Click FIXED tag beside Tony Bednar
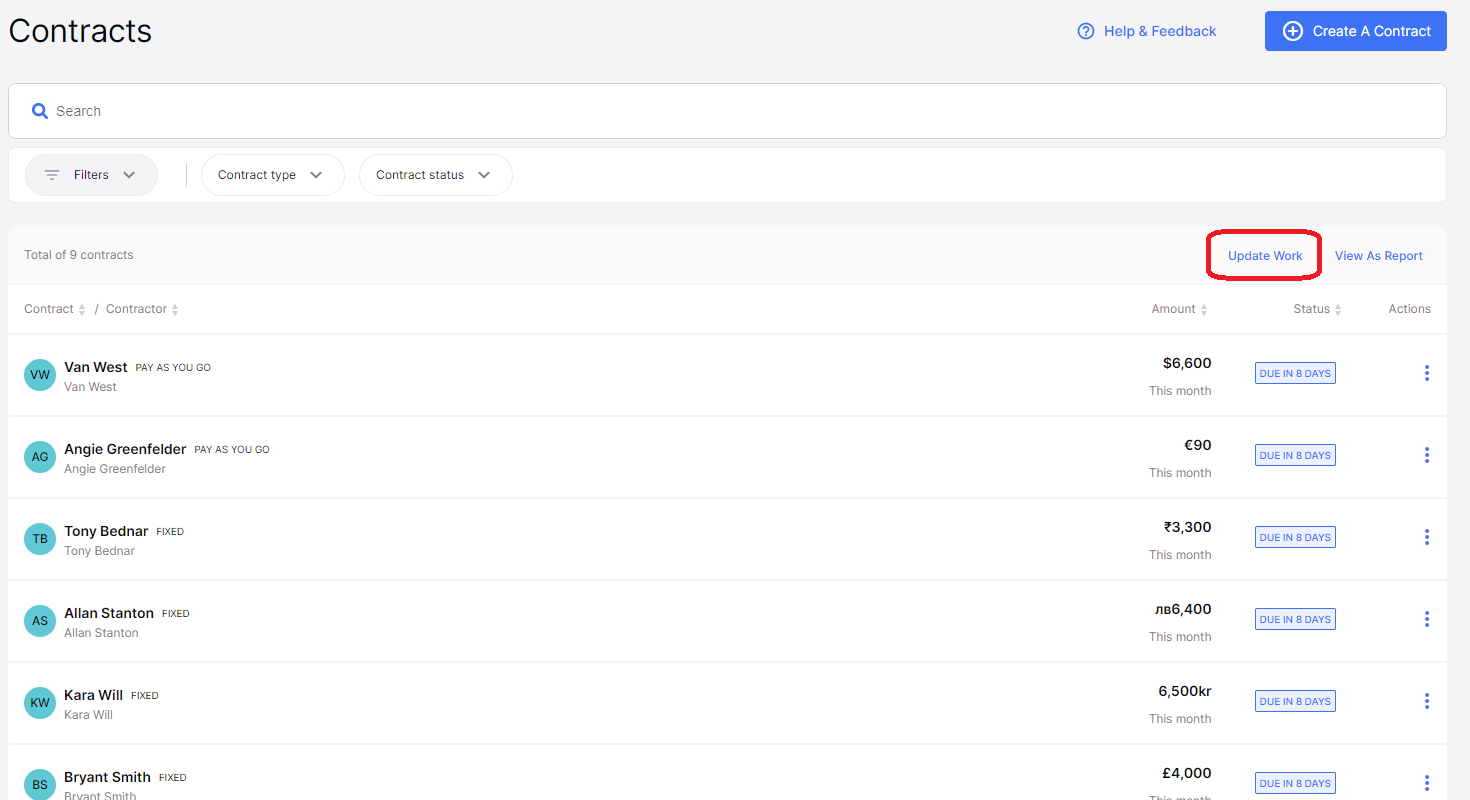Image resolution: width=1470 pixels, height=800 pixels. tap(170, 532)
